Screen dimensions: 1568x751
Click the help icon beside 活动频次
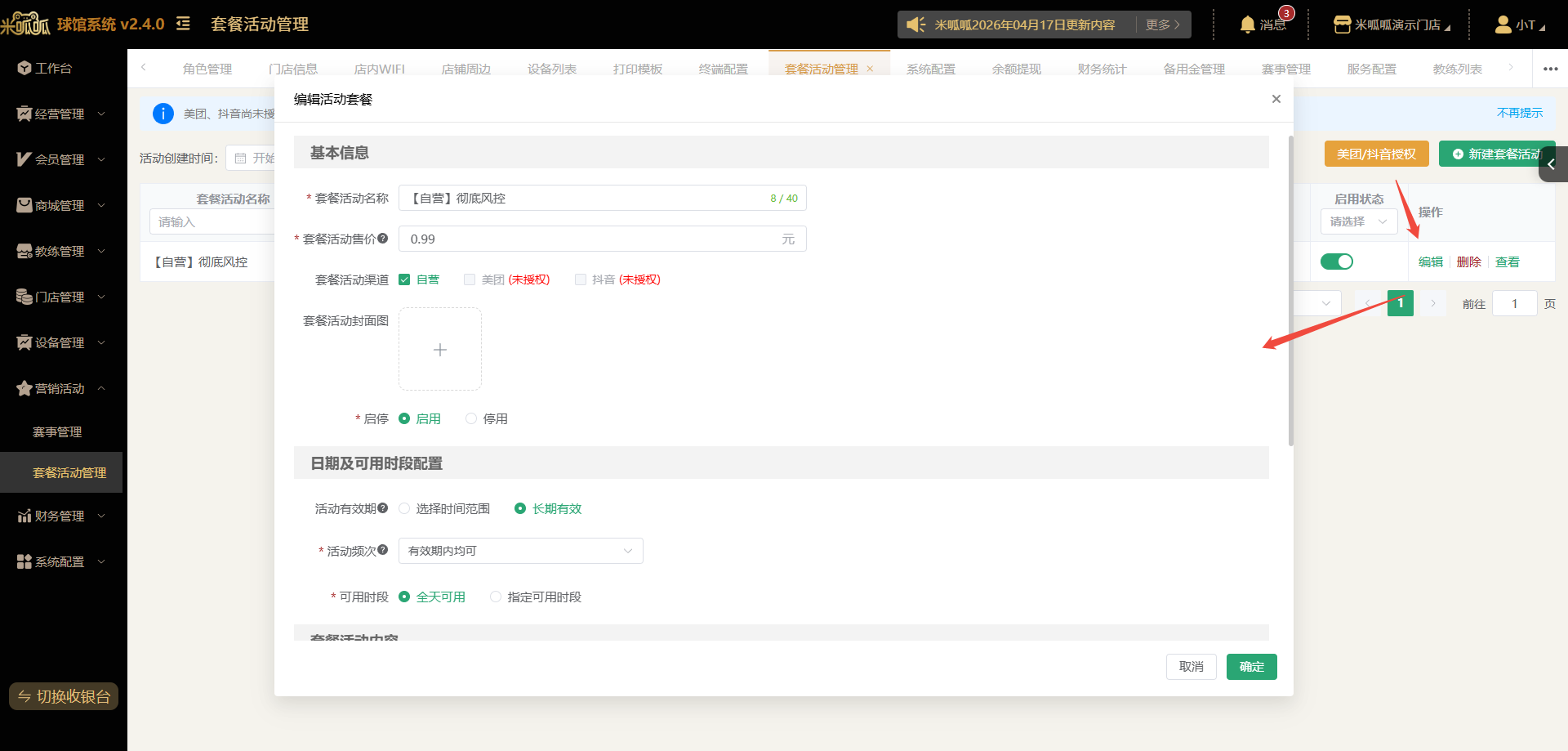[383, 550]
